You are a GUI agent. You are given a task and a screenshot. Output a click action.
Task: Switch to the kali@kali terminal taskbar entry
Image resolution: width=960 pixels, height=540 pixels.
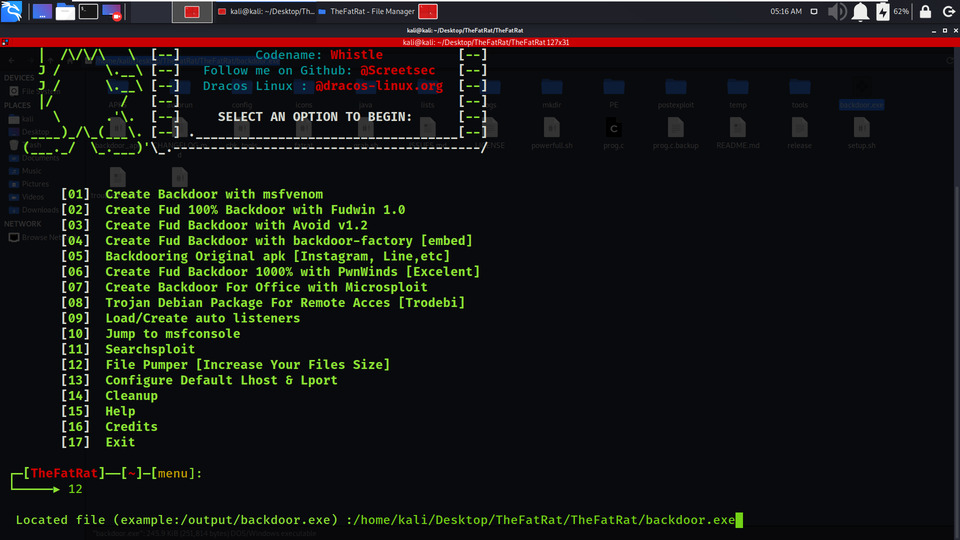tap(266, 12)
